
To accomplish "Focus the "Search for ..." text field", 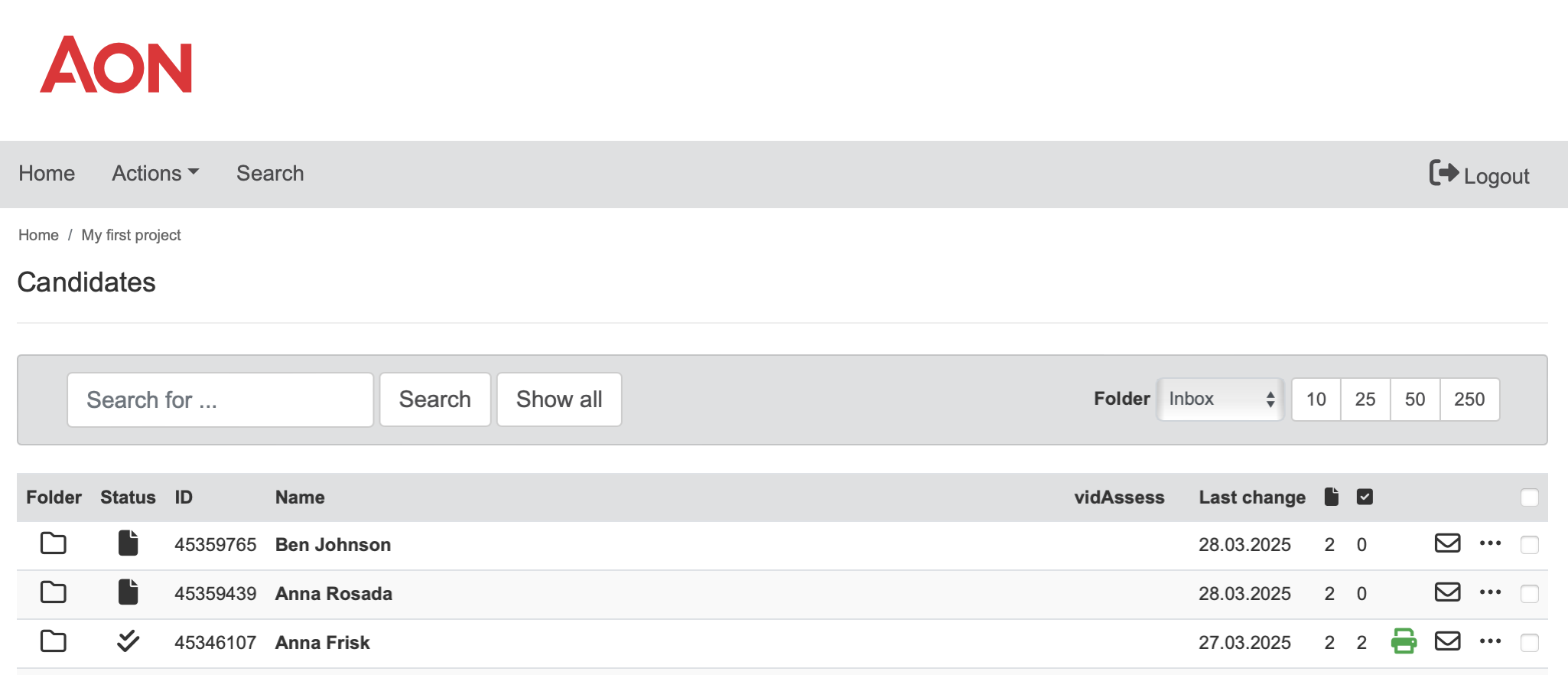I will click(x=220, y=399).
